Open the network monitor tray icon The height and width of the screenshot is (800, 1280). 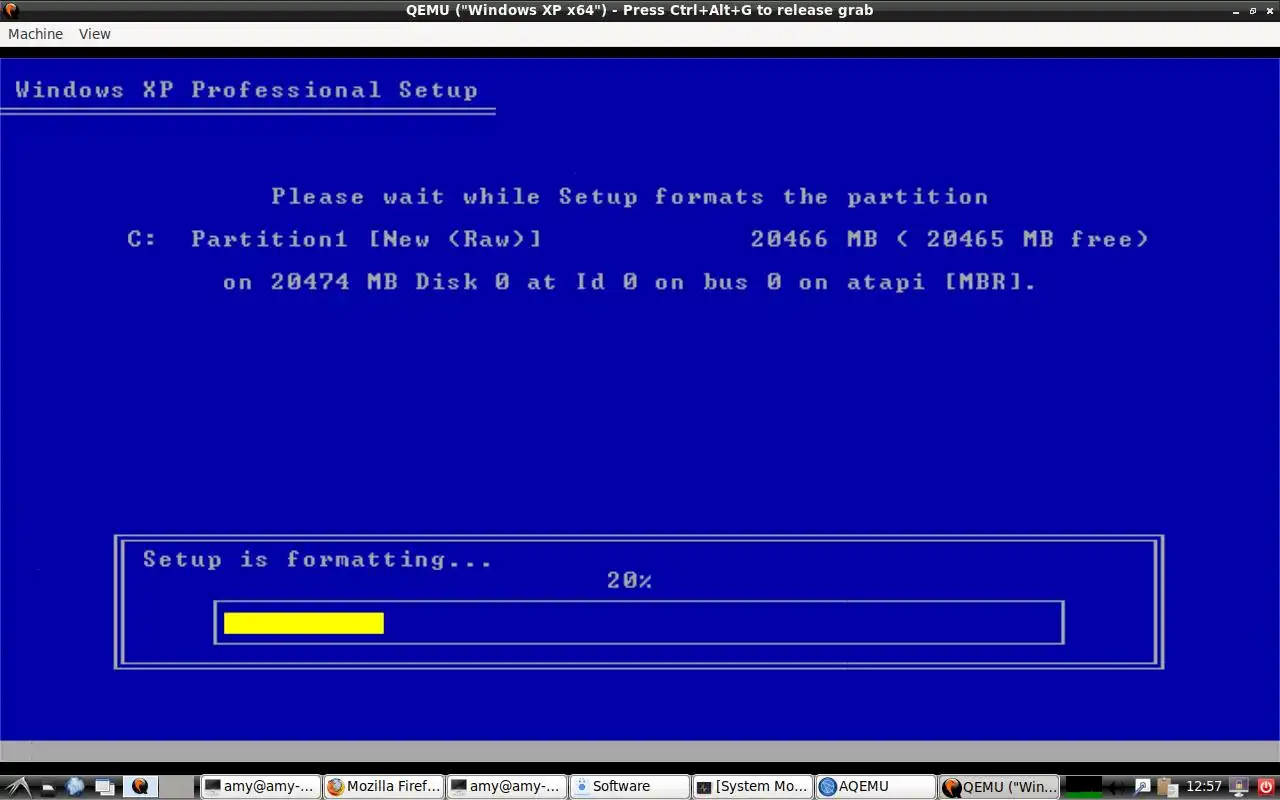pyautogui.click(x=1238, y=787)
